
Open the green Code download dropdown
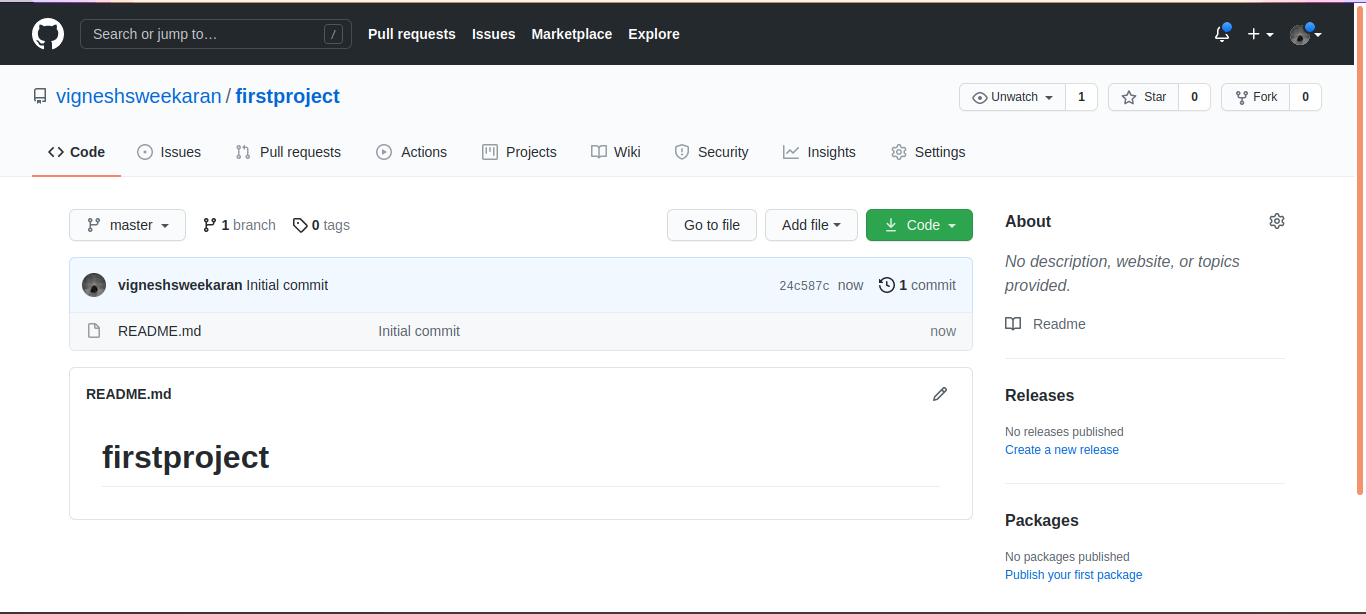(919, 225)
